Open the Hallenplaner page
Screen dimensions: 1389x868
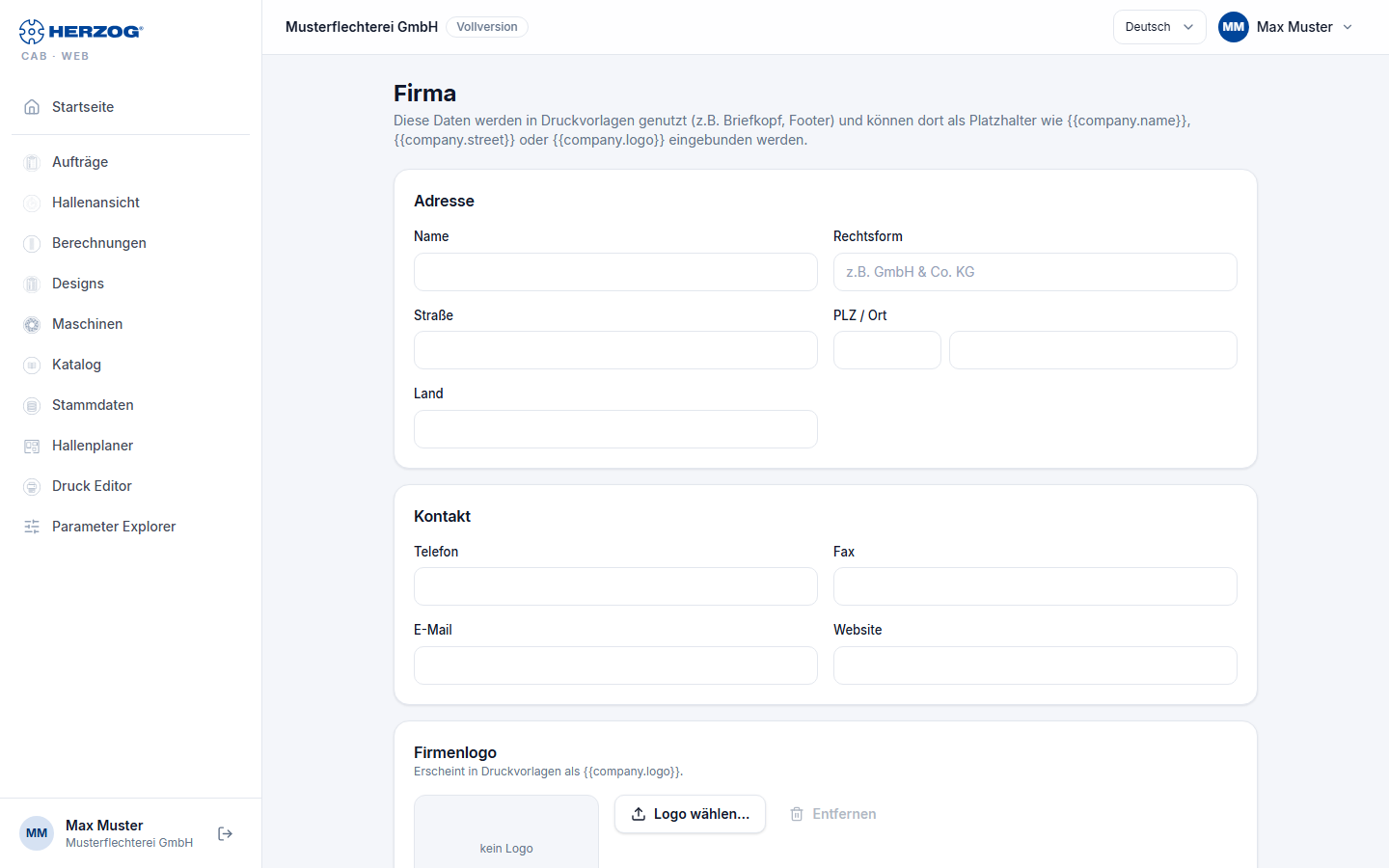[x=131, y=446]
